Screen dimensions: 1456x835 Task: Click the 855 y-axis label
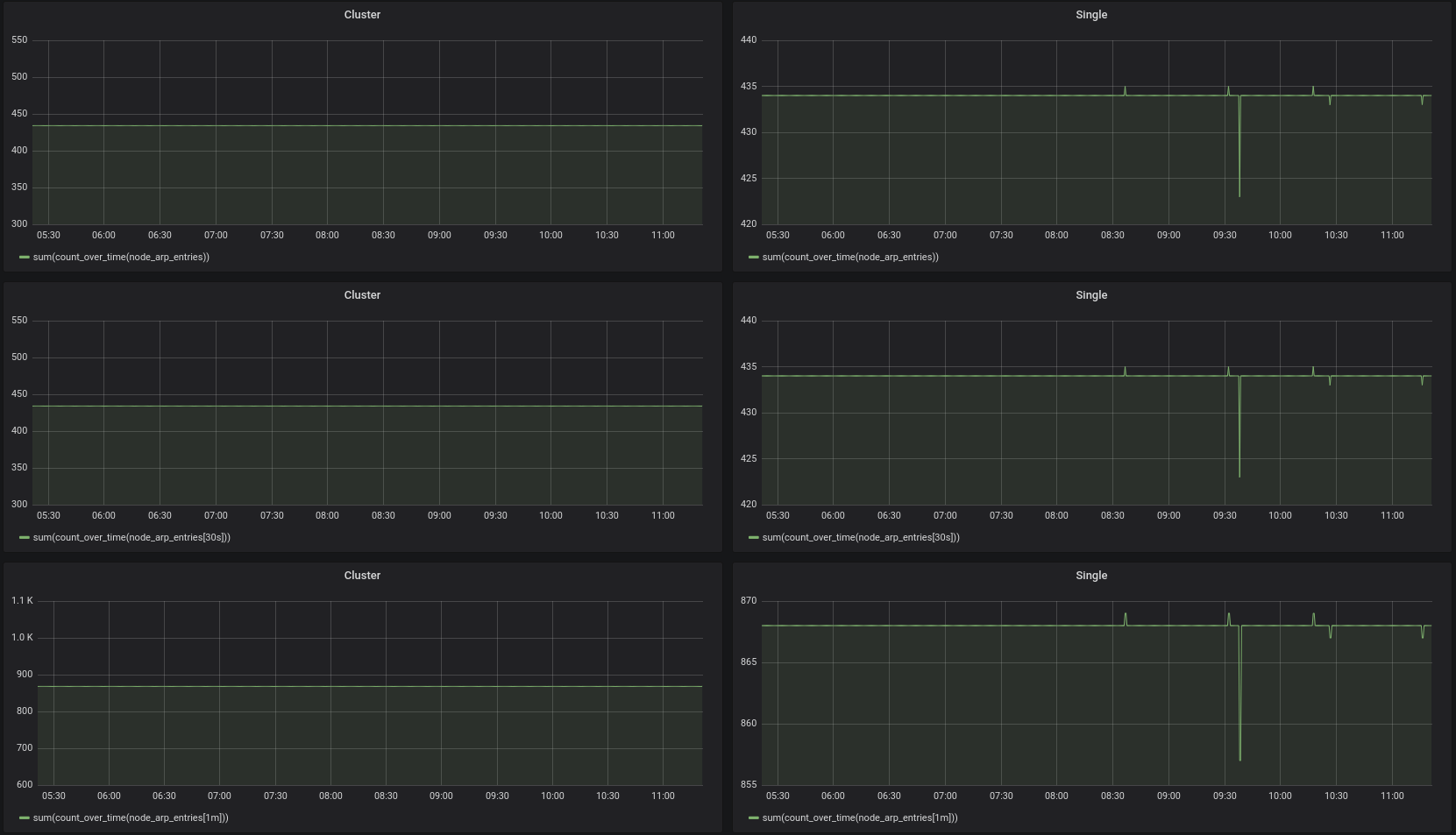[x=749, y=785]
